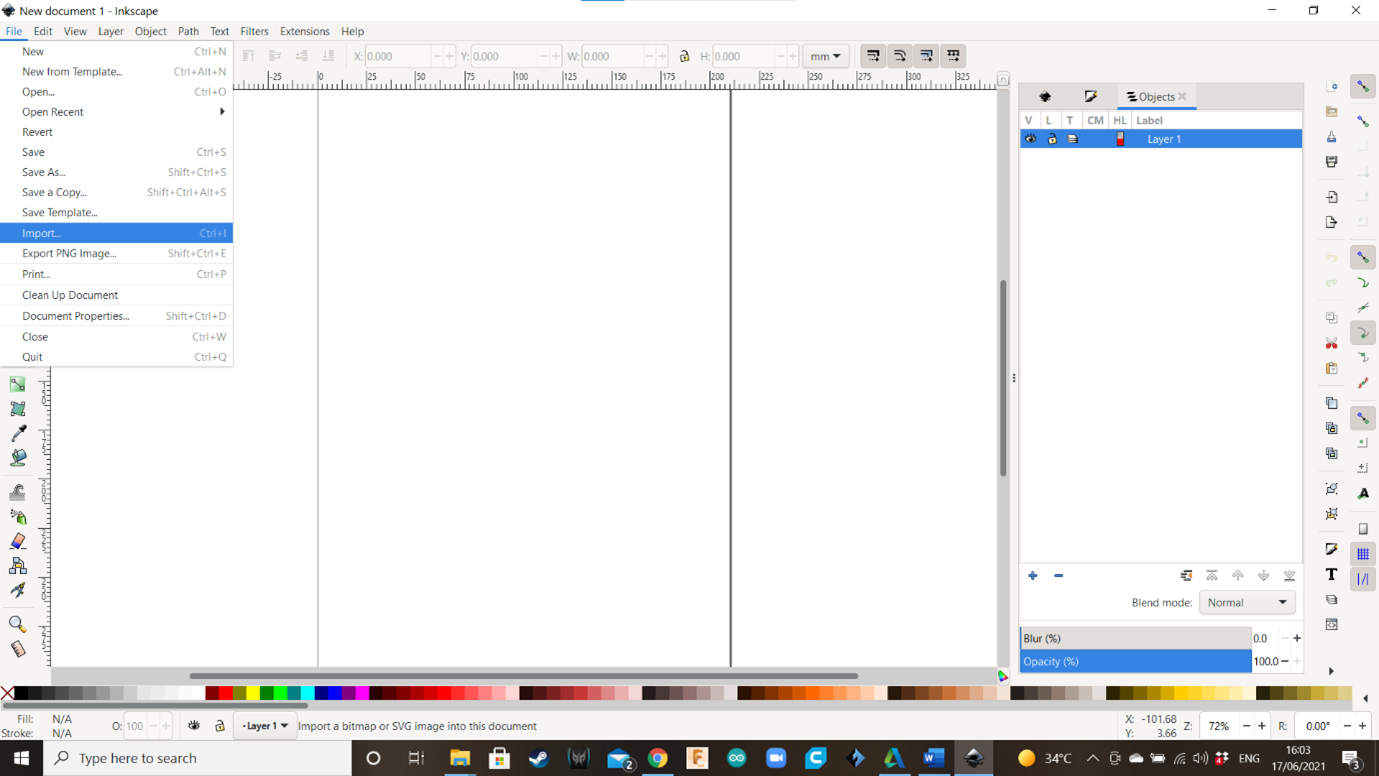1379x776 pixels.
Task: Choose Save As from the File menu
Action: (x=116, y=172)
